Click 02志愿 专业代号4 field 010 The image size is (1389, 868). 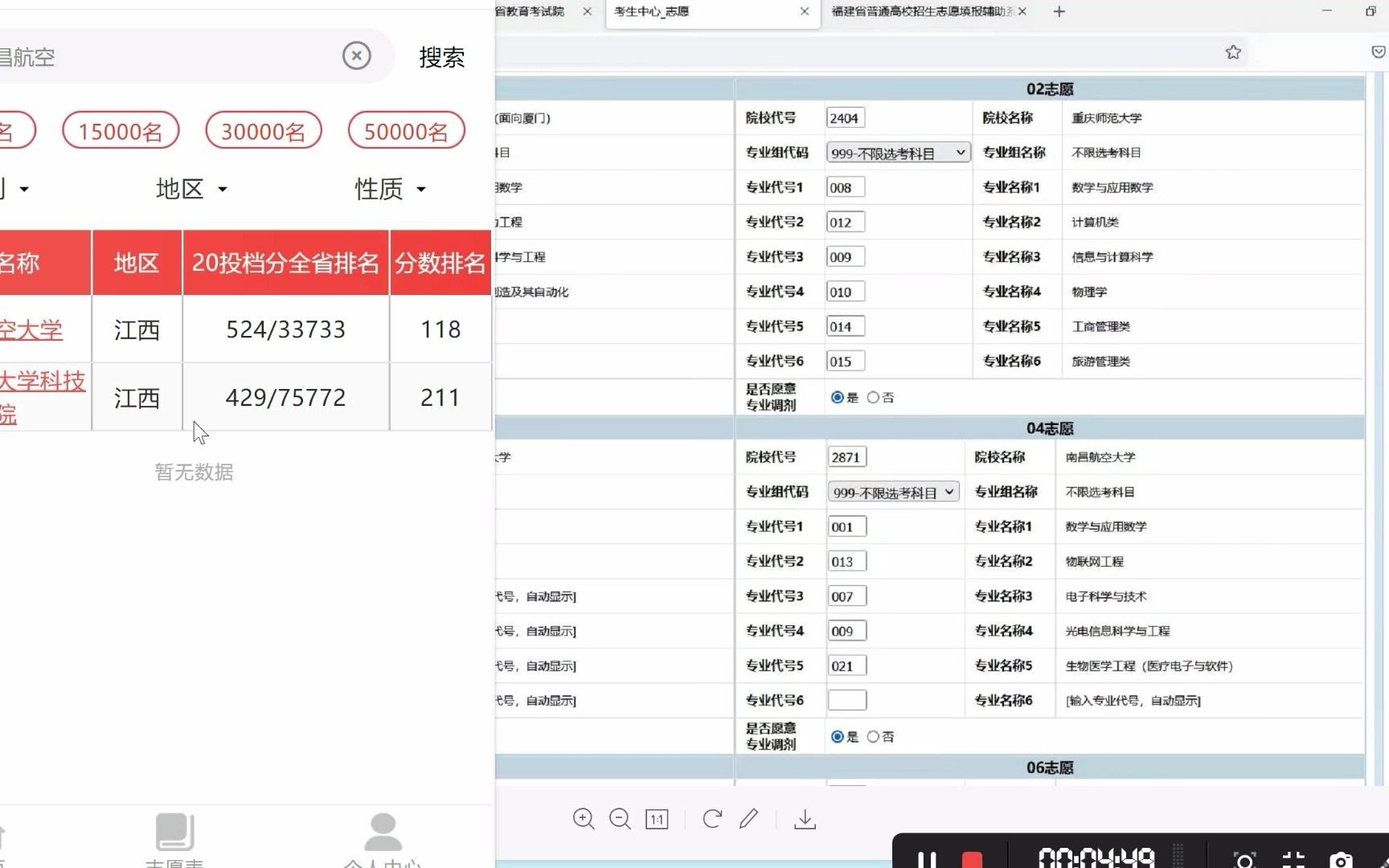845,292
